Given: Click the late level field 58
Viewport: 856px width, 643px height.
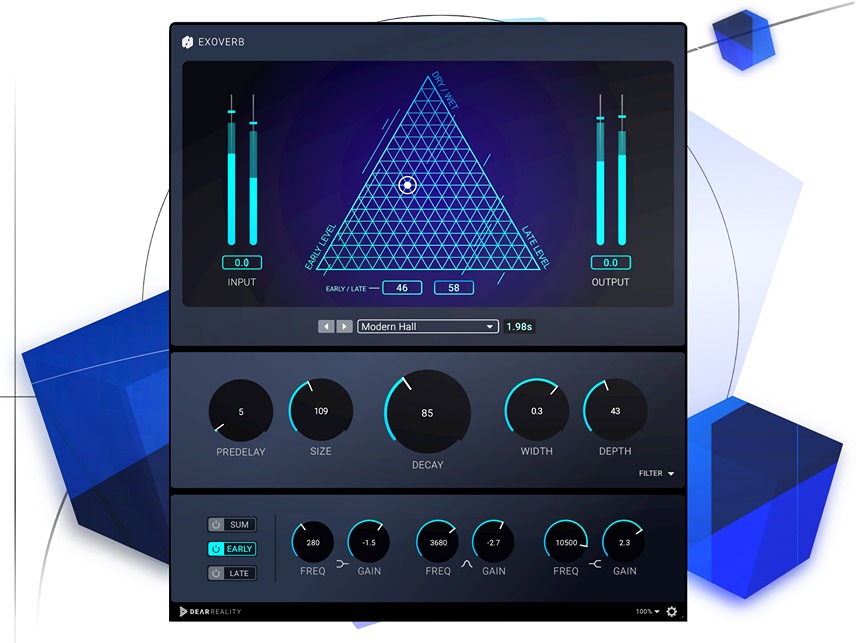Looking at the screenshot, I should [x=454, y=288].
